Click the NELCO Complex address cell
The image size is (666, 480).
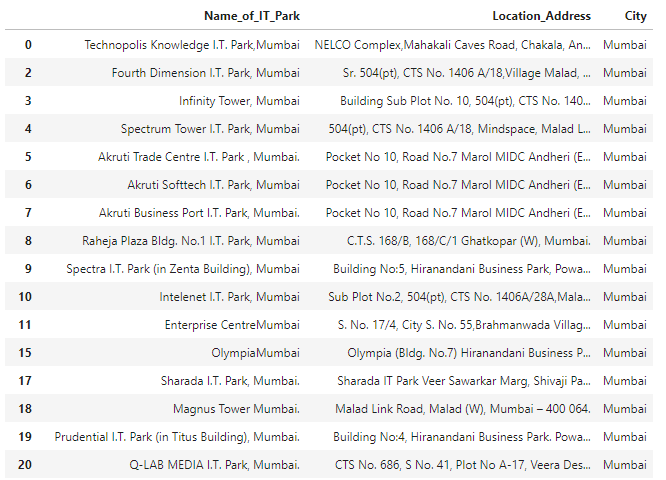point(452,45)
